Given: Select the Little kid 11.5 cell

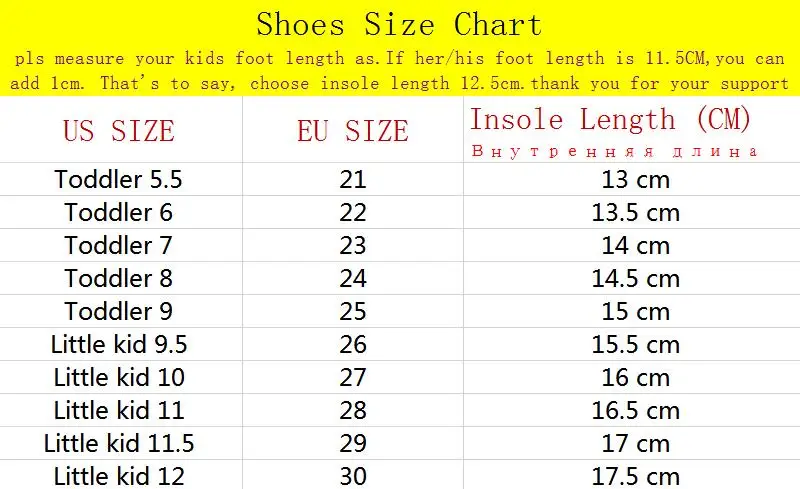Looking at the screenshot, I should click(119, 443).
